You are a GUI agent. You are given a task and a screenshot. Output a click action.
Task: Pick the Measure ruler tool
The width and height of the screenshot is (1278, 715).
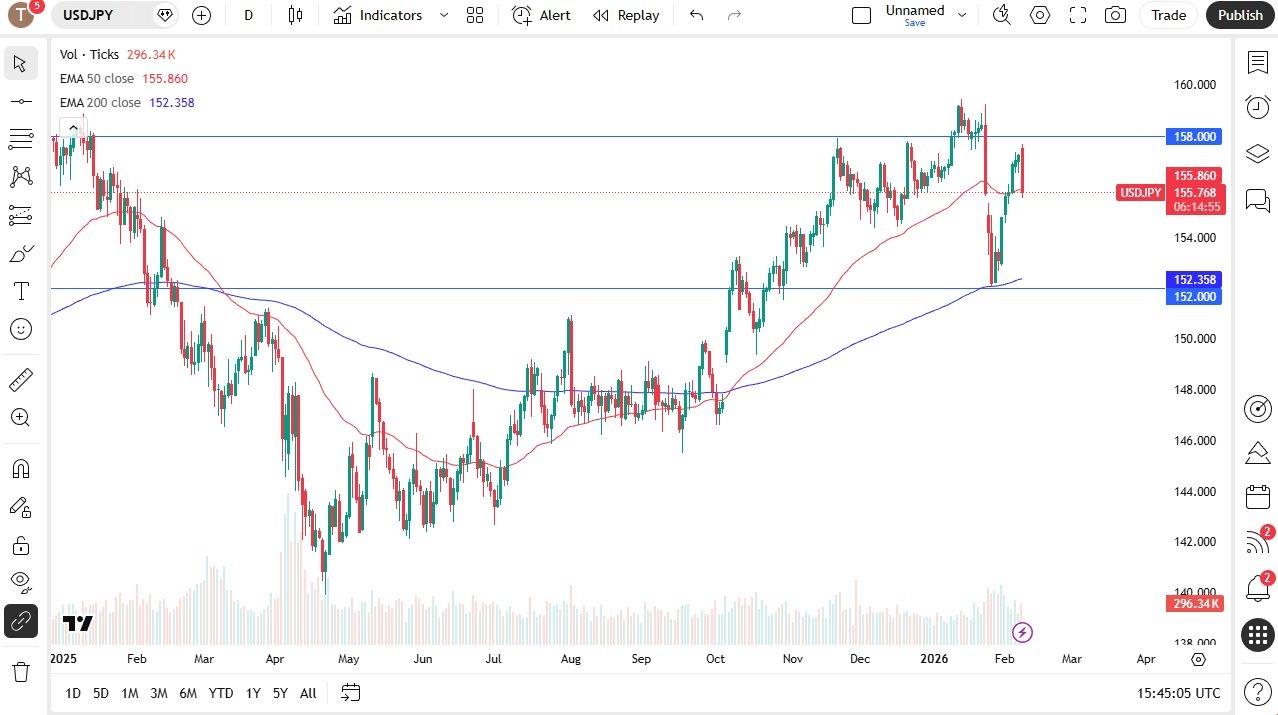click(x=20, y=380)
